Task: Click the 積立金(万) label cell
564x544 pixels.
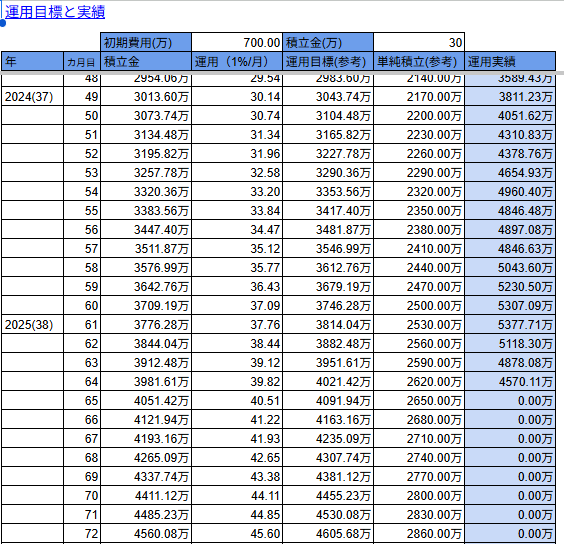Action: pyautogui.click(x=328, y=43)
